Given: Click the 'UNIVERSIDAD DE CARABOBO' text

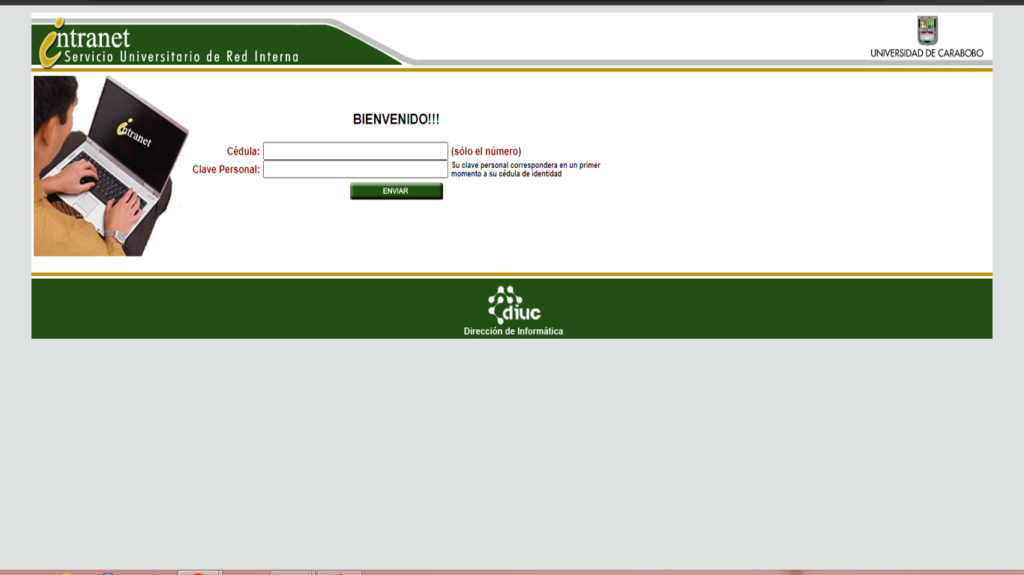Looking at the screenshot, I should (x=927, y=53).
